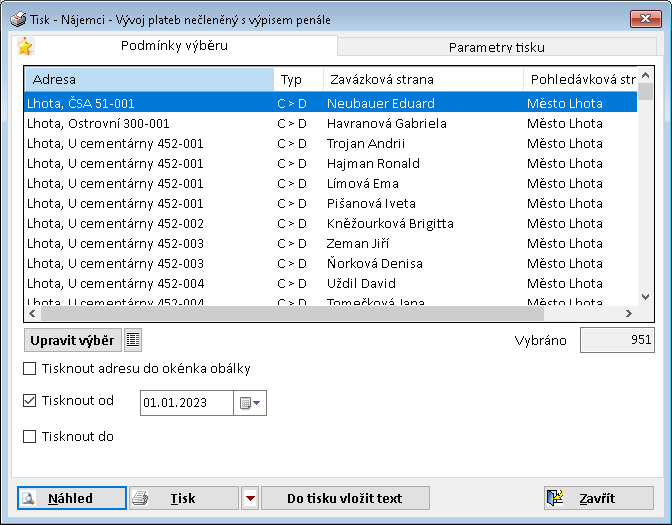Click Do tisku vložit text button
This screenshot has width=672, height=525.
(x=345, y=498)
